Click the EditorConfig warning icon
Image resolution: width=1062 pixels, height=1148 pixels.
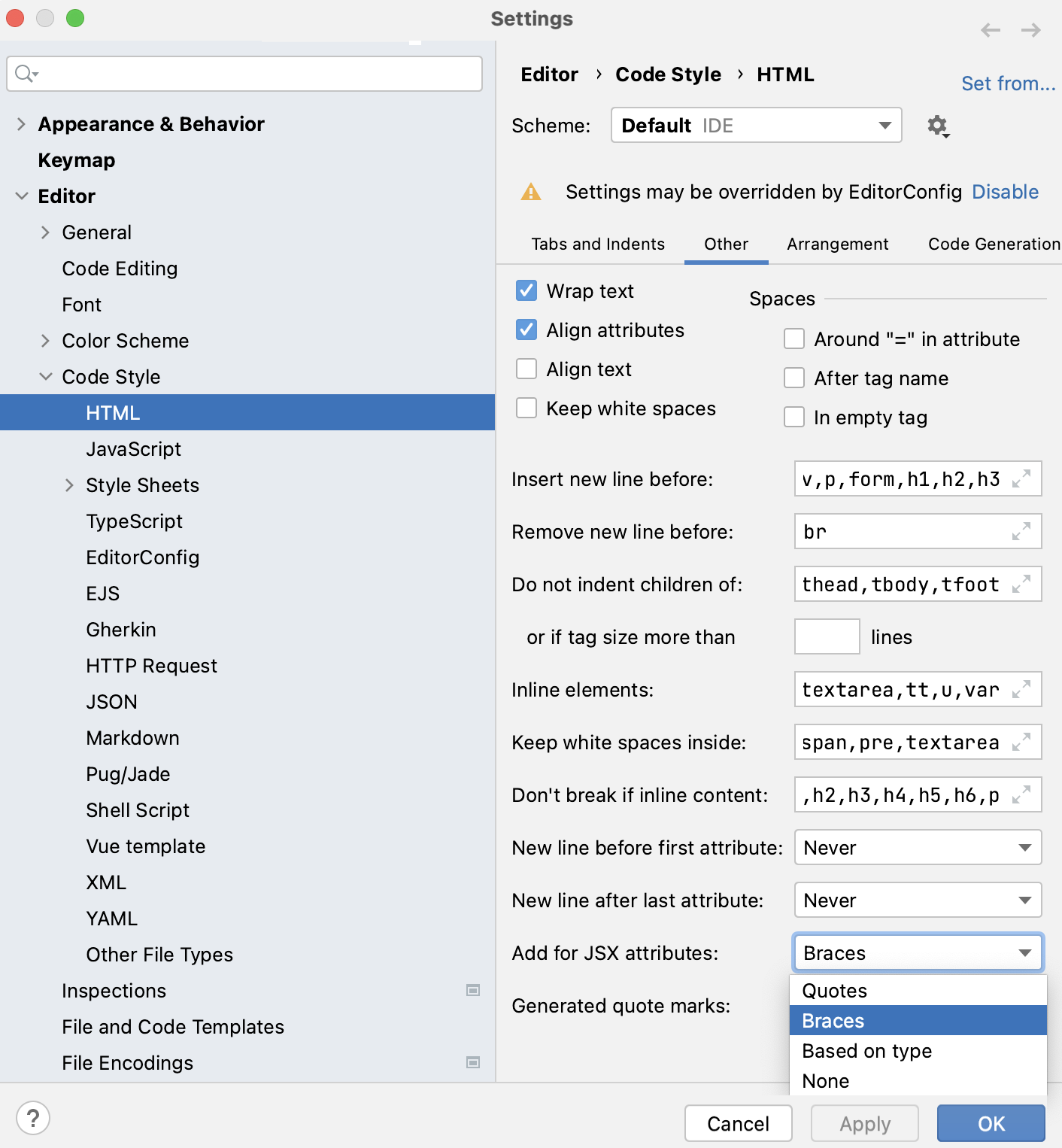tap(531, 192)
